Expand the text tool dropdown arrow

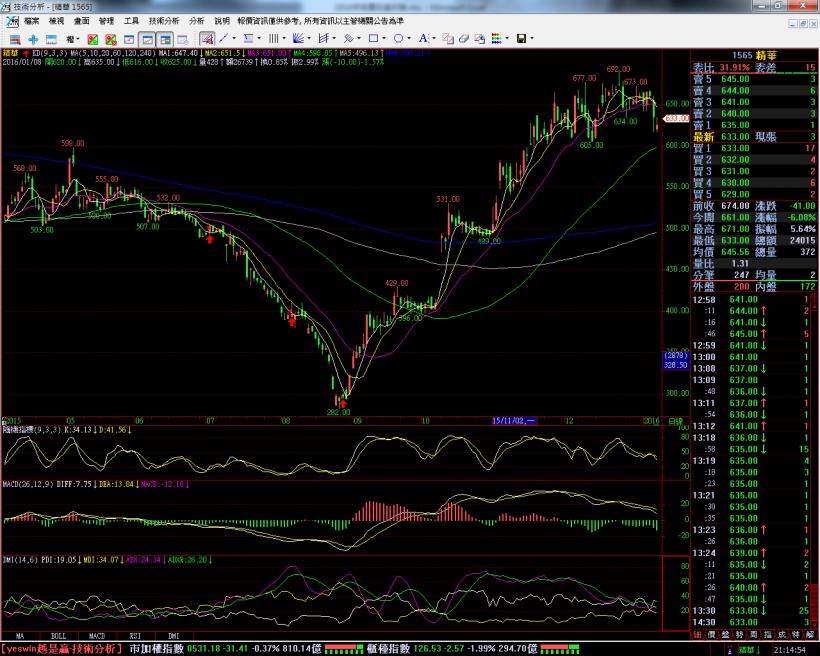431,39
